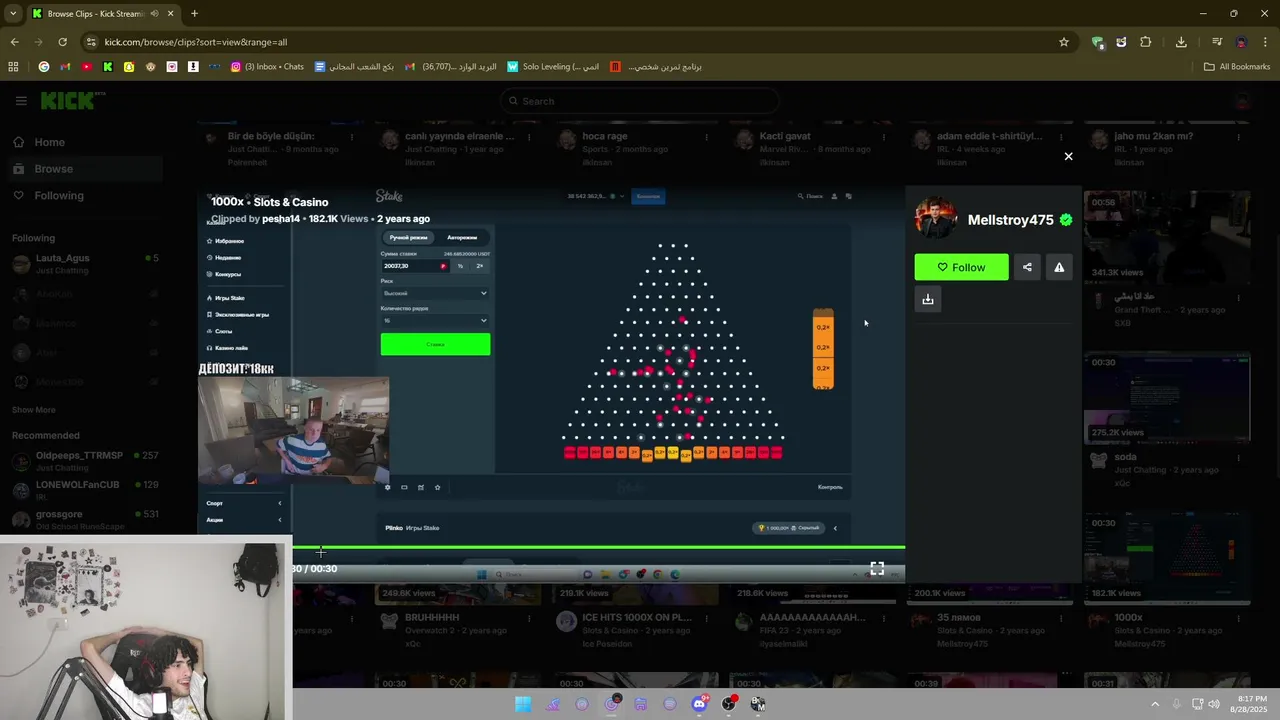Open Chrome three-dot menu

click(1266, 42)
